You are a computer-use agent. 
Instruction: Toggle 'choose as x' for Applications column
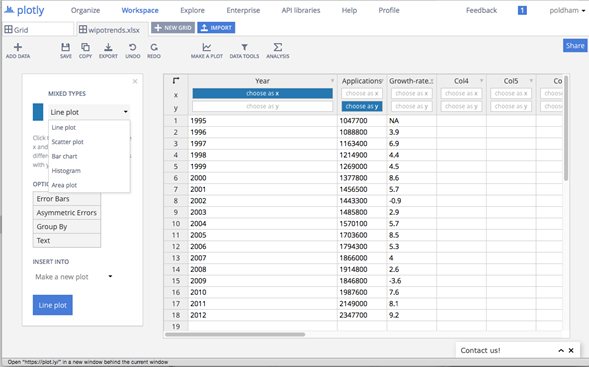click(x=362, y=93)
